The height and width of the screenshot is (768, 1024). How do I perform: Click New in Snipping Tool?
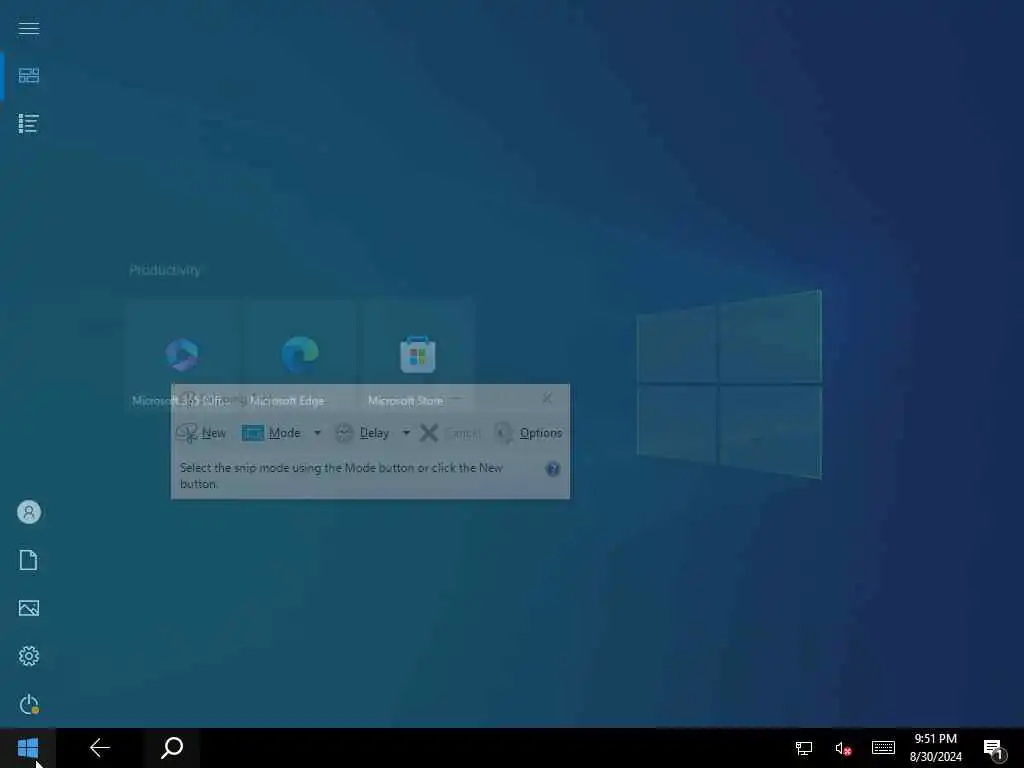pyautogui.click(x=200, y=433)
